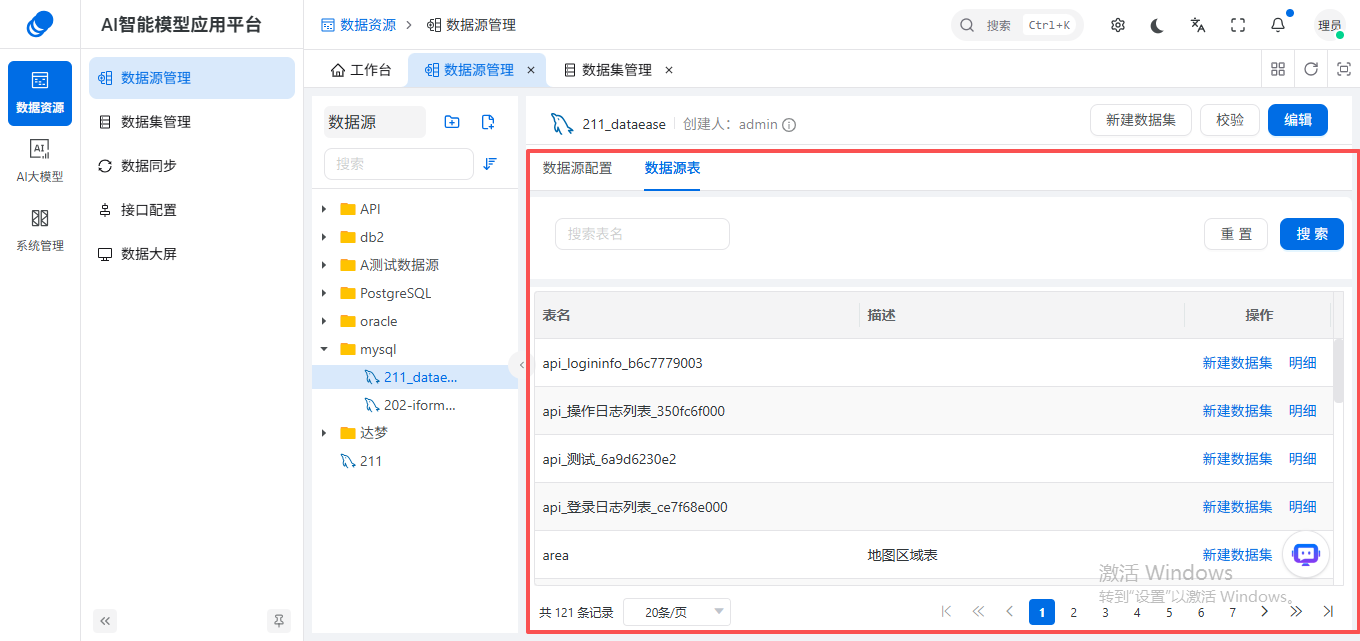This screenshot has height=641, width=1360.
Task: Open the user avatar 理员
Action: (1330, 25)
